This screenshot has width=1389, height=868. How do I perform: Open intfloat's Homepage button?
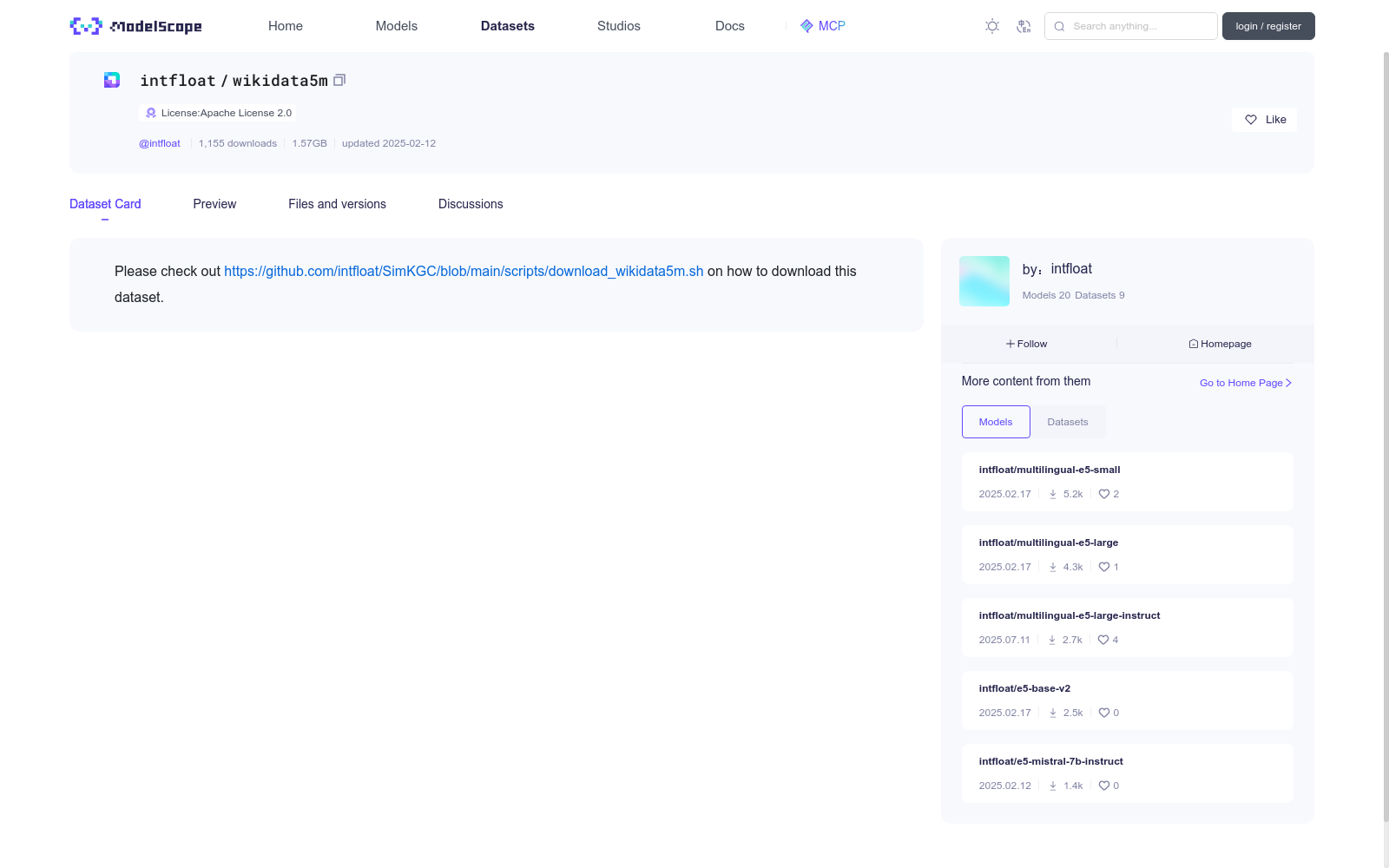pos(1220,344)
